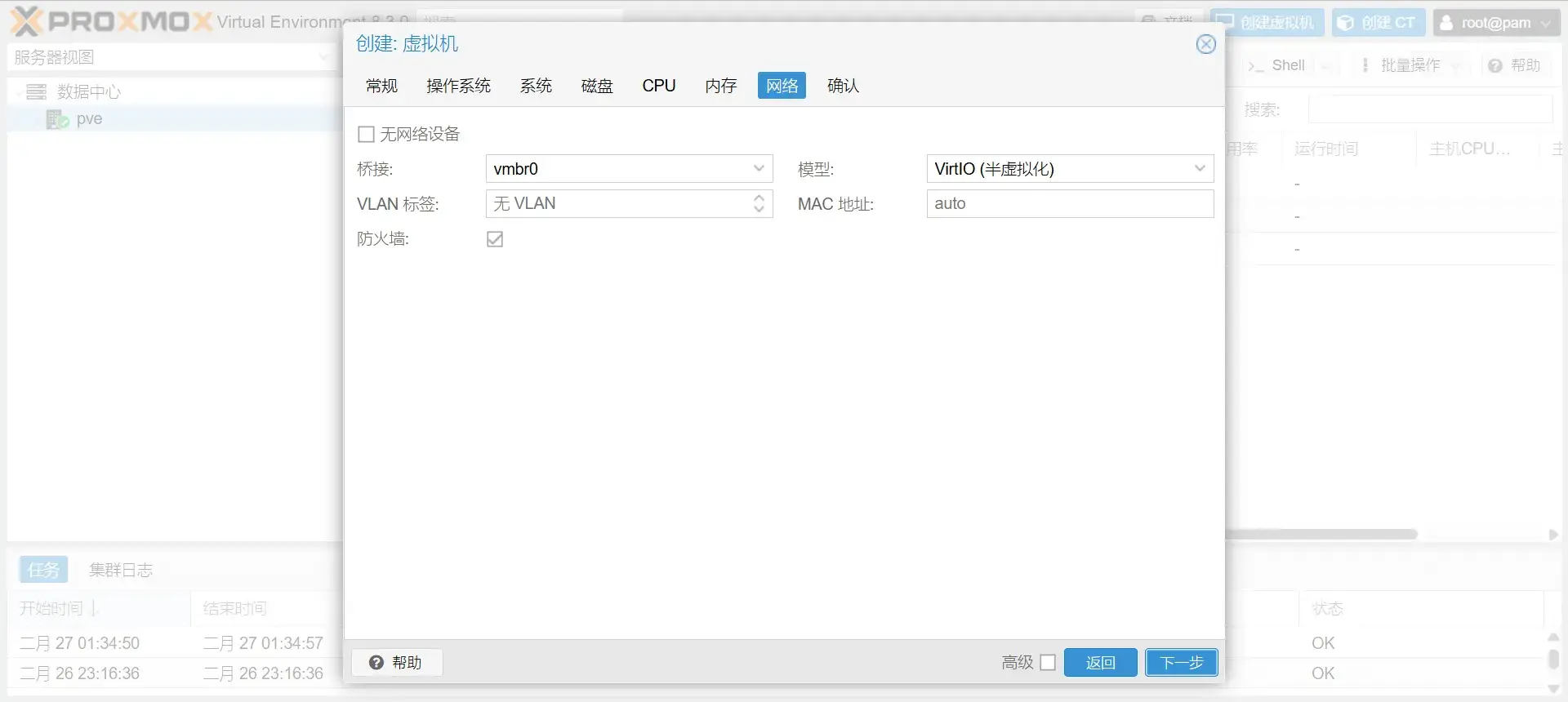Switch to the CPU tab
This screenshot has height=702, width=1568.
[x=658, y=86]
